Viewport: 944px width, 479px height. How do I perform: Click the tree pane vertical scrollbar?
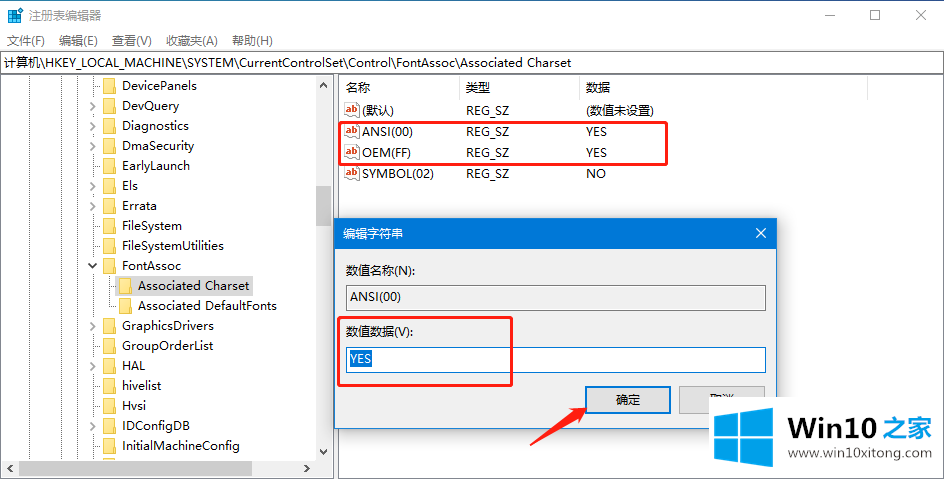323,206
